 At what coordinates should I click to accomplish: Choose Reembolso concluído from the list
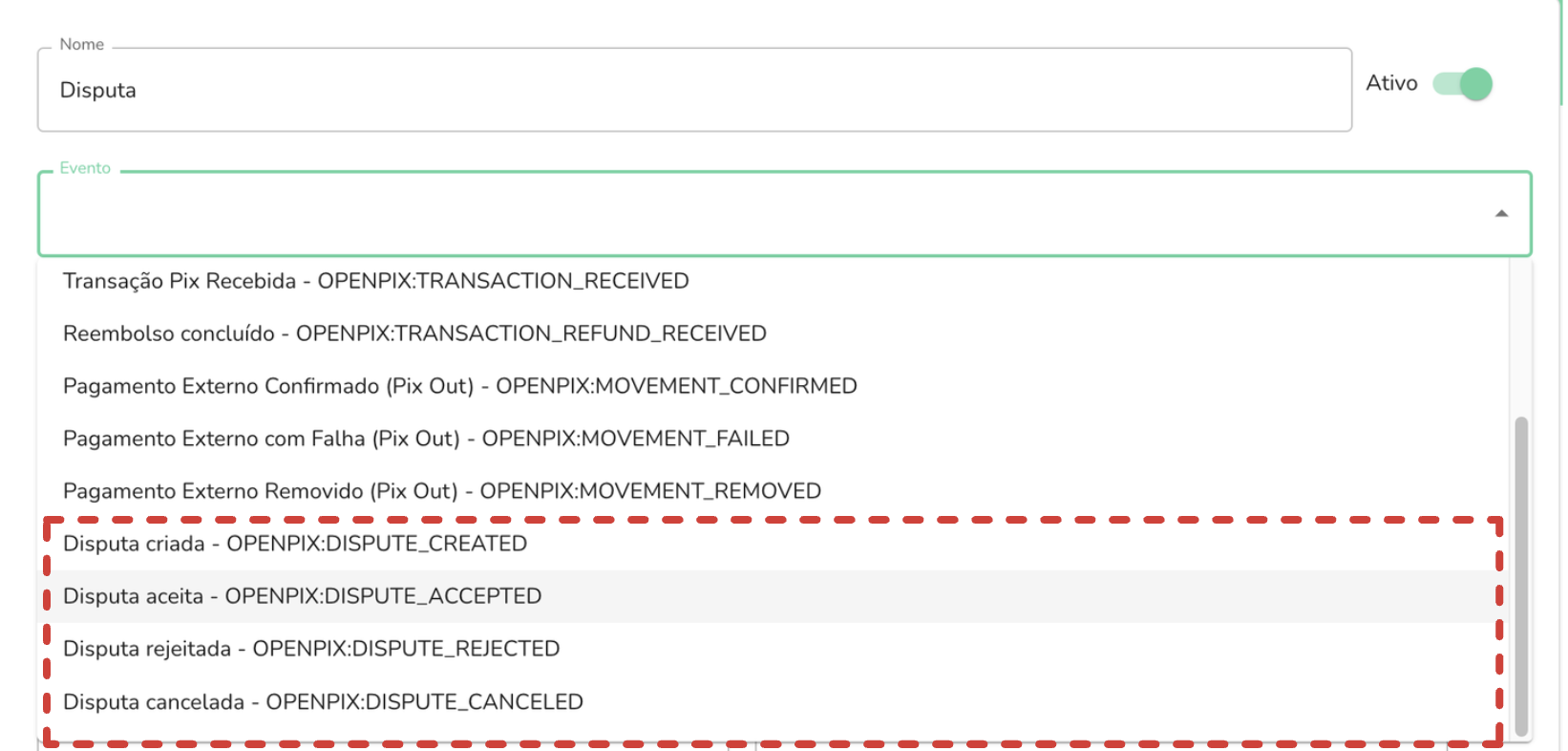[413, 333]
